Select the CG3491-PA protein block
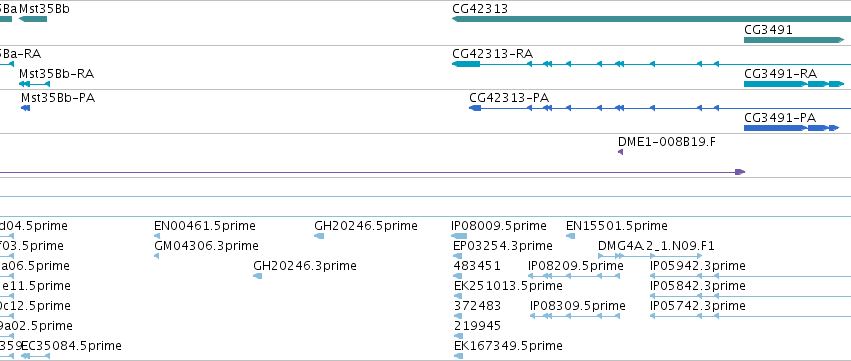Screen dimensions: 851x361 point(792,128)
